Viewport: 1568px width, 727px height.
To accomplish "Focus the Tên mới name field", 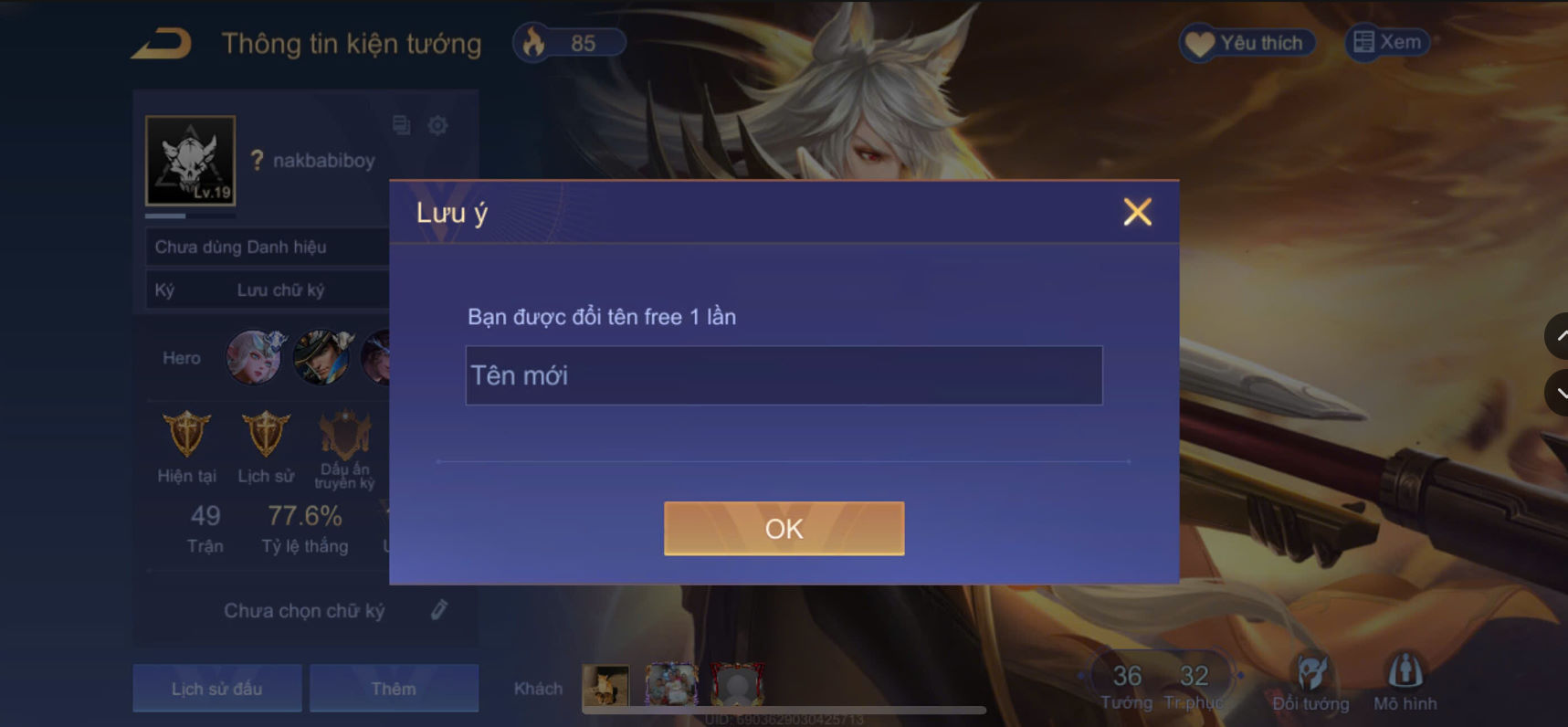I will pyautogui.click(x=784, y=375).
